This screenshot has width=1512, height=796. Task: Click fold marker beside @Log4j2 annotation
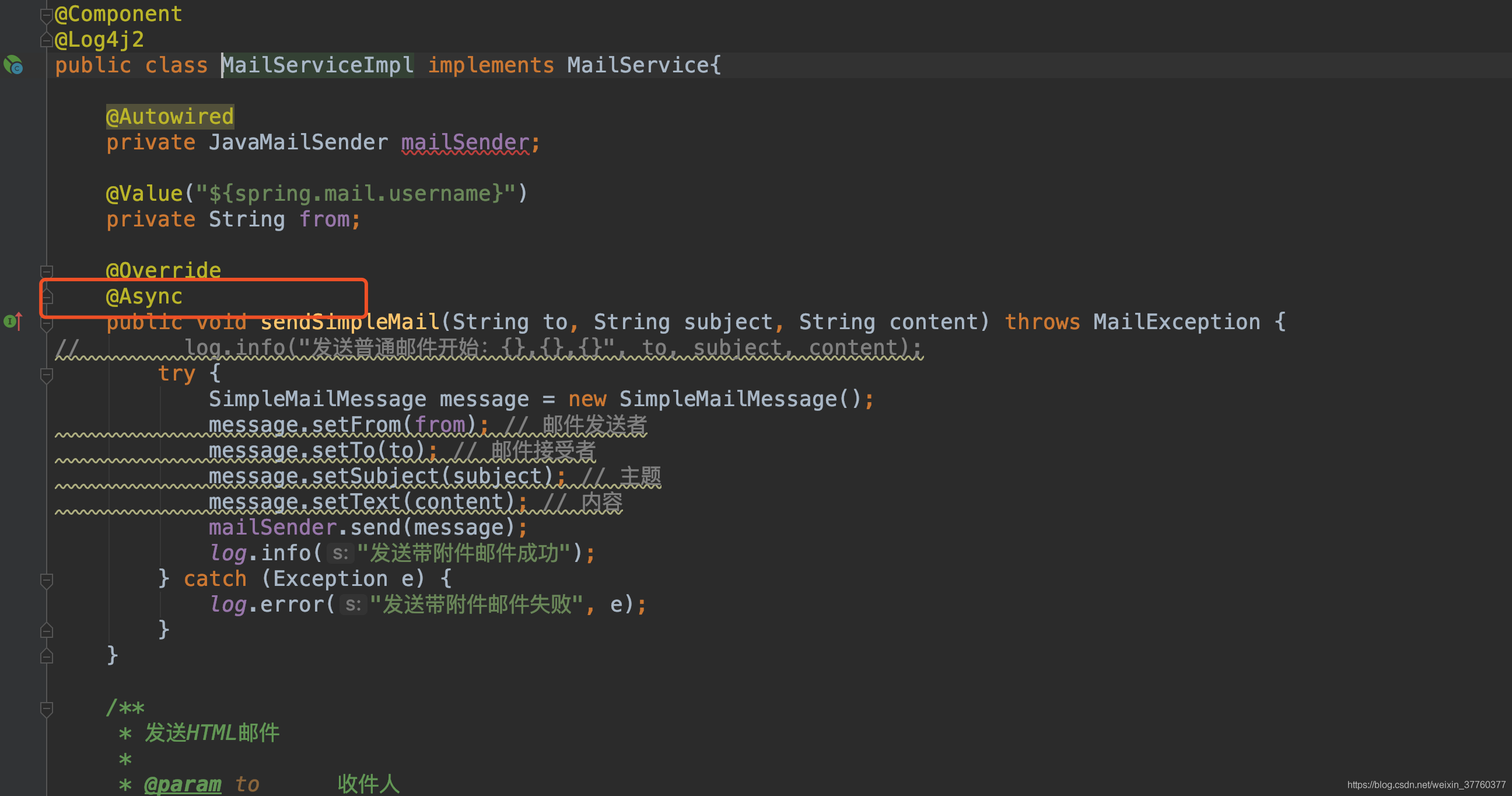46,40
